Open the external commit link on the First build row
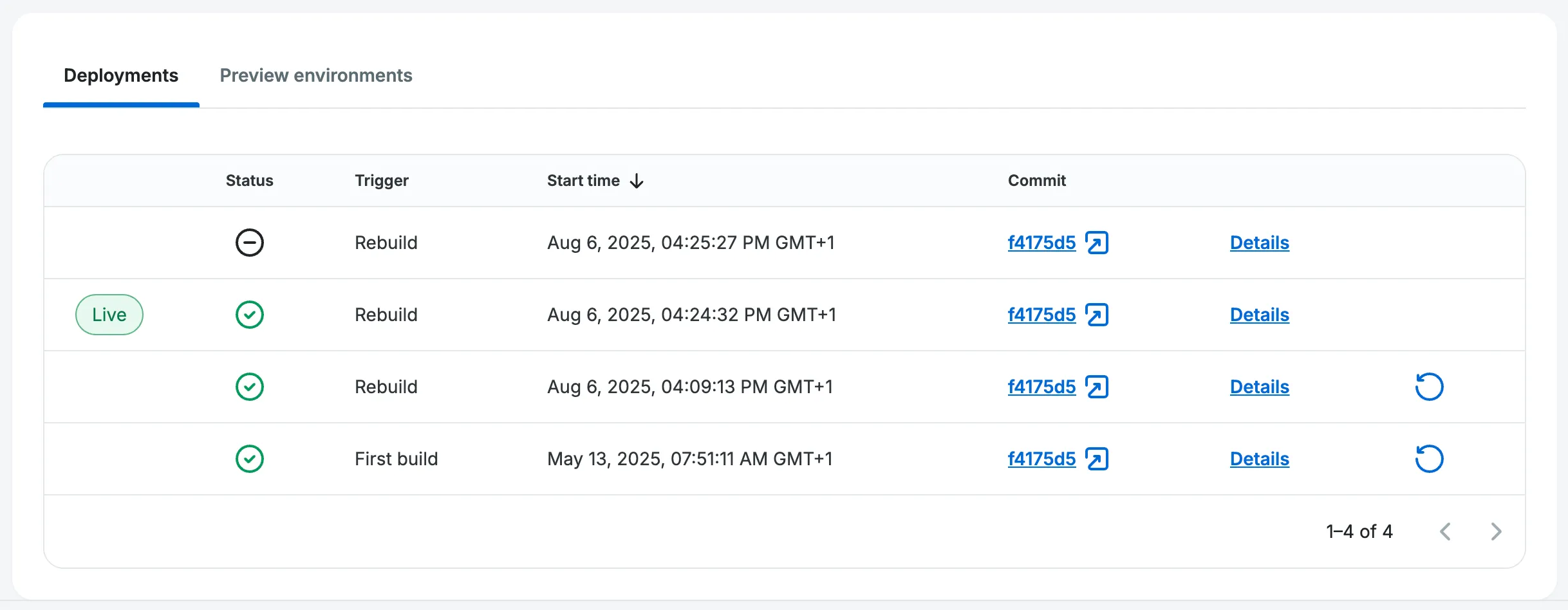Image resolution: width=1568 pixels, height=610 pixels. 1097,459
